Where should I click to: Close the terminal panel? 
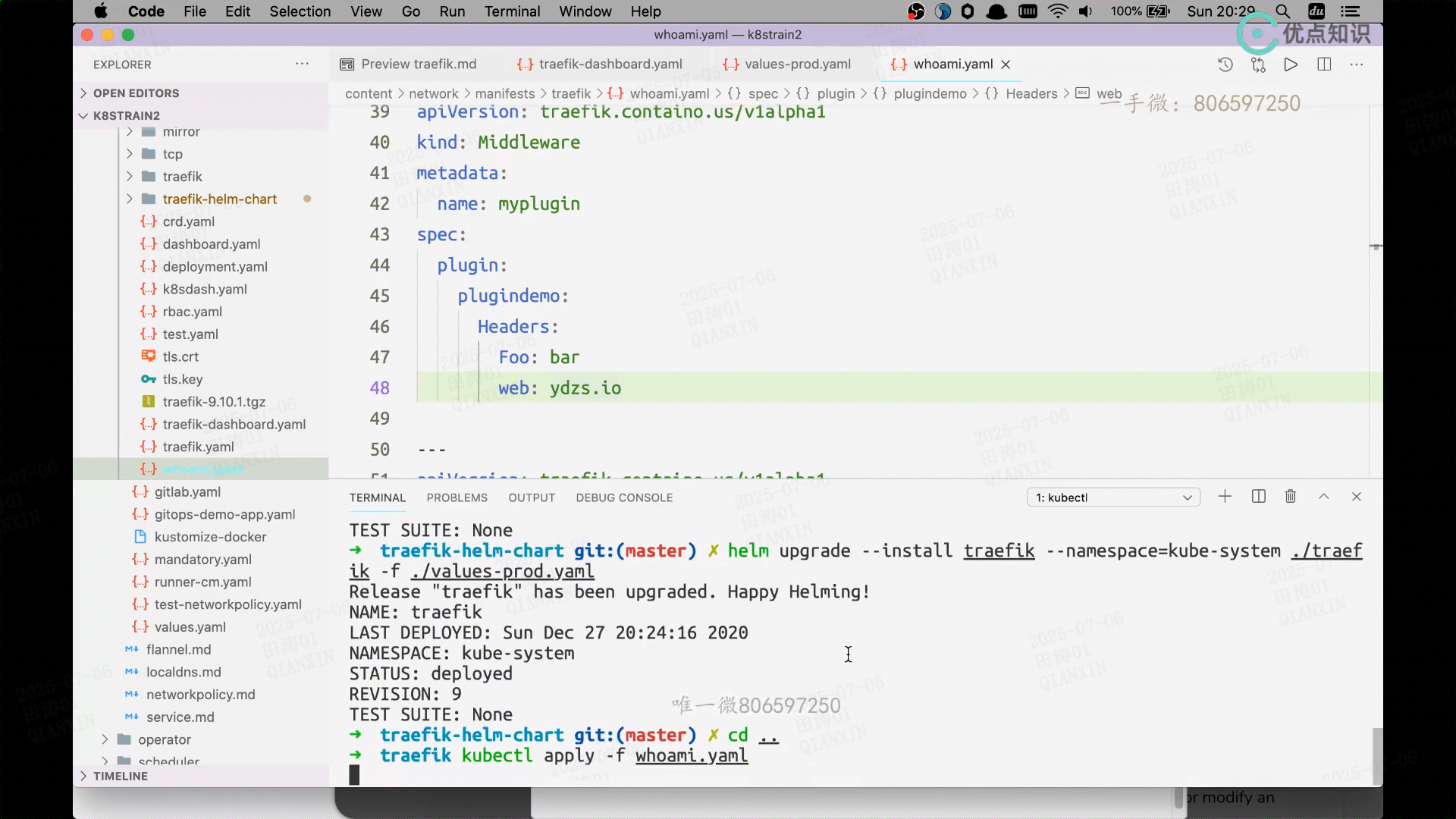[1357, 497]
